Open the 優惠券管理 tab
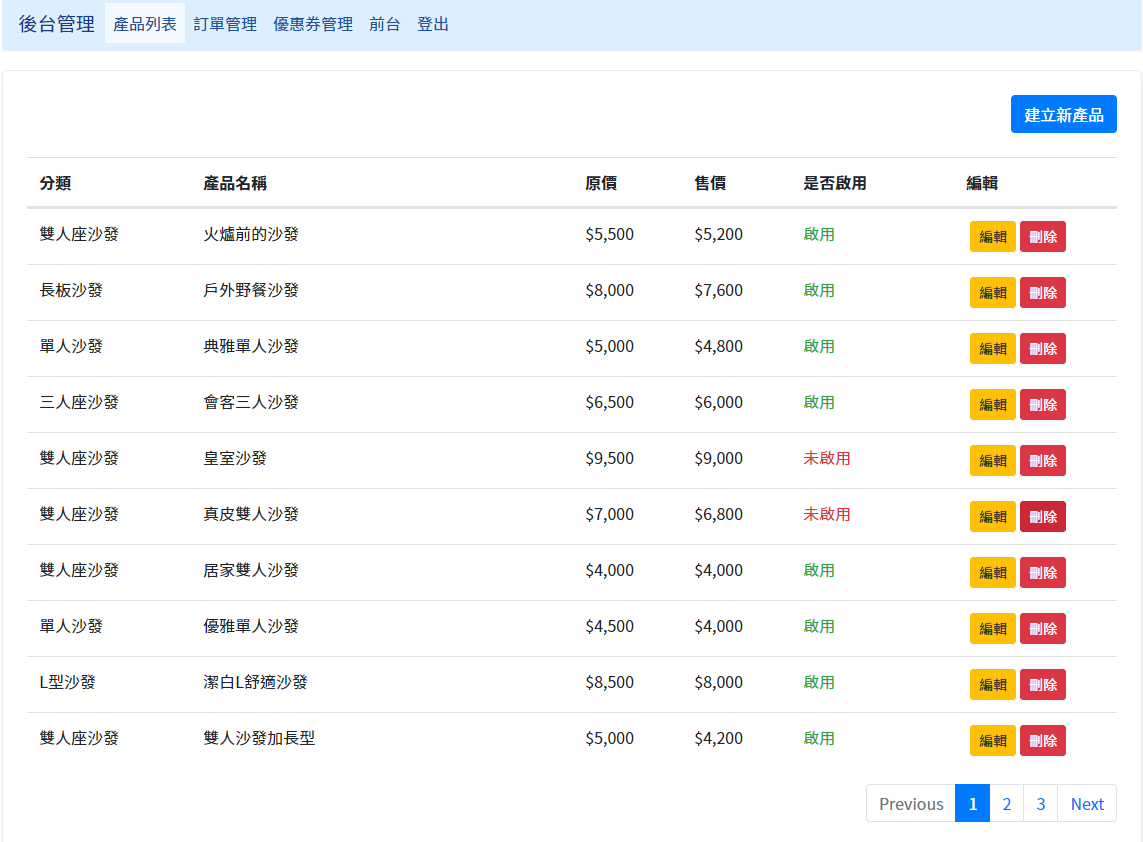The width and height of the screenshot is (1143, 842). click(312, 24)
